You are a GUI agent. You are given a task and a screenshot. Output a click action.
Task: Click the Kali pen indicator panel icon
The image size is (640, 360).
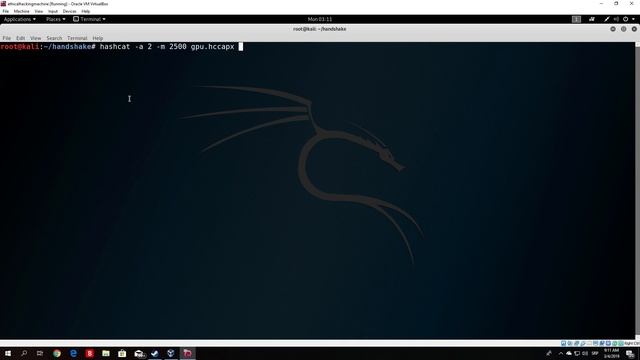coord(607,19)
